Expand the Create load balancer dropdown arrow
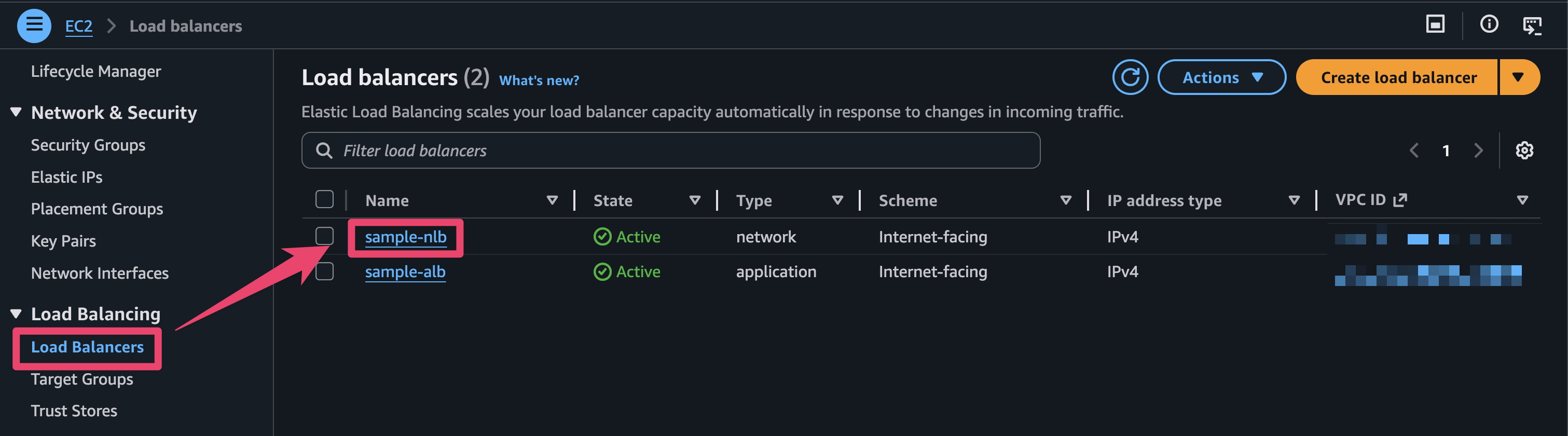Screen dimensions: 1568x436 coord(1518,77)
